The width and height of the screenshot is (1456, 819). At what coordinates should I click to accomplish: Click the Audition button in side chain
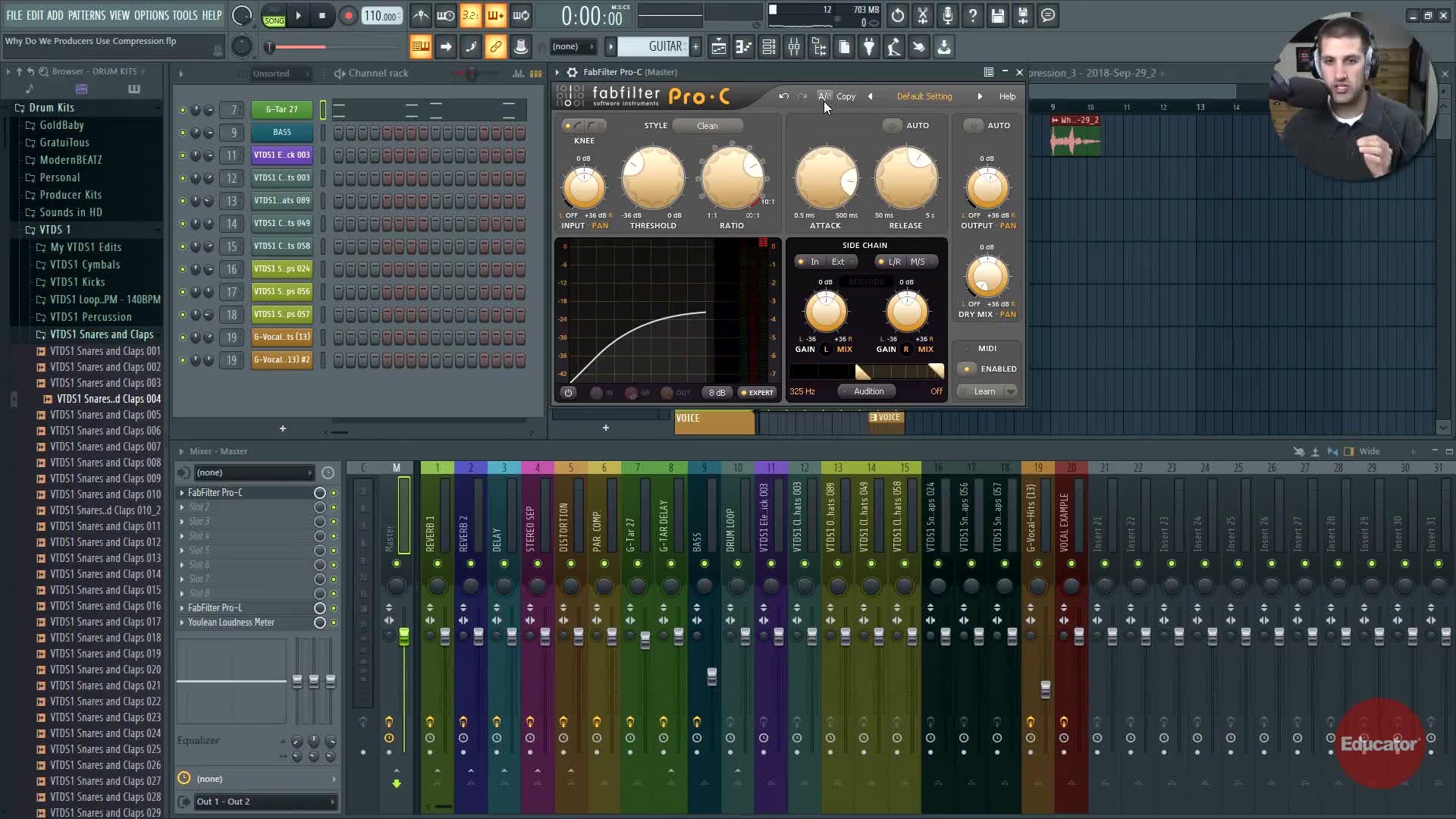click(868, 391)
